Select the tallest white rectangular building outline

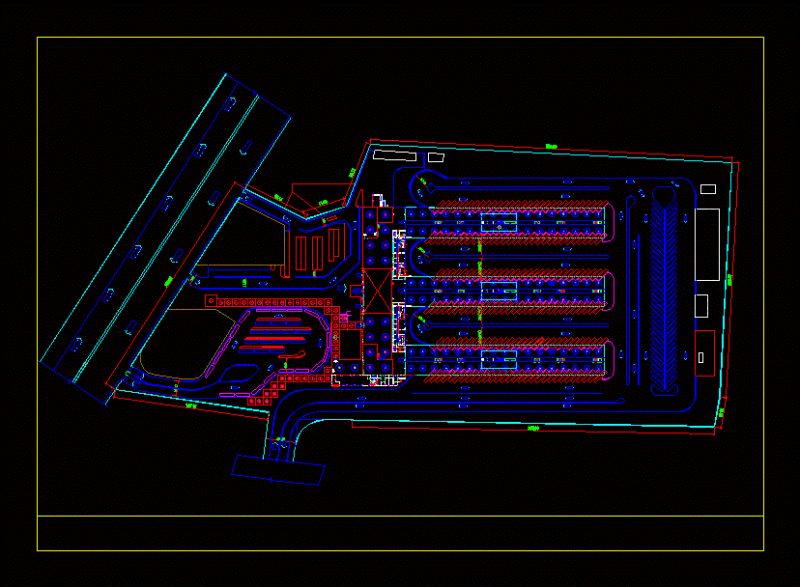(707, 244)
